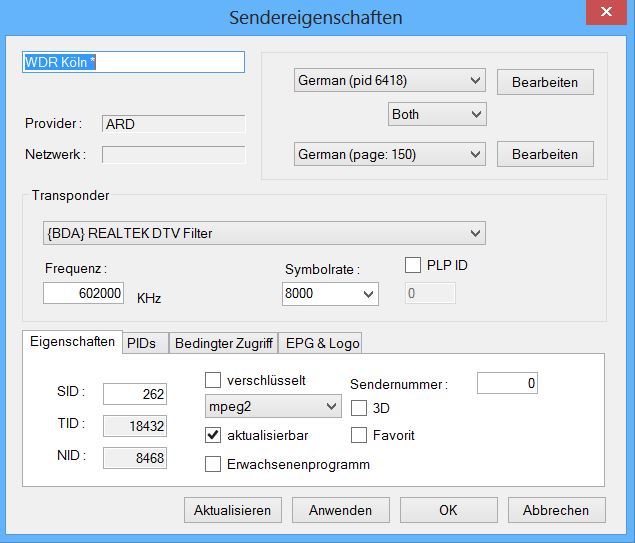Mark channel as Favorit
Viewport: 635px width, 543px height.
360,435
